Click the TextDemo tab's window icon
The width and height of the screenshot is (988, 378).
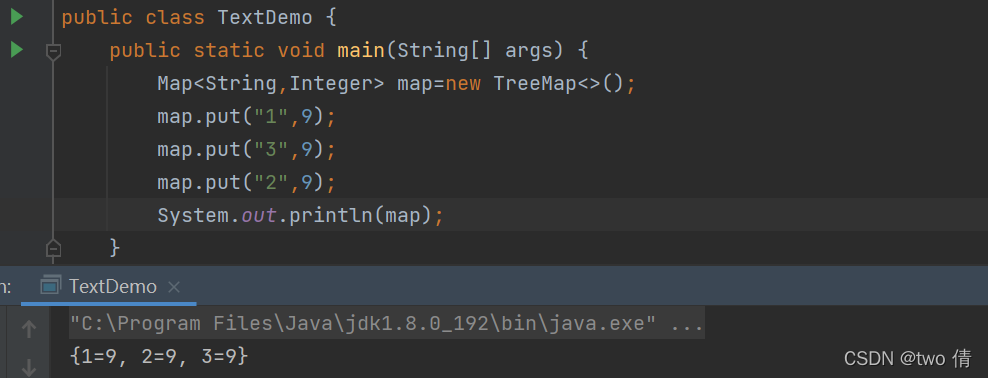[50, 286]
